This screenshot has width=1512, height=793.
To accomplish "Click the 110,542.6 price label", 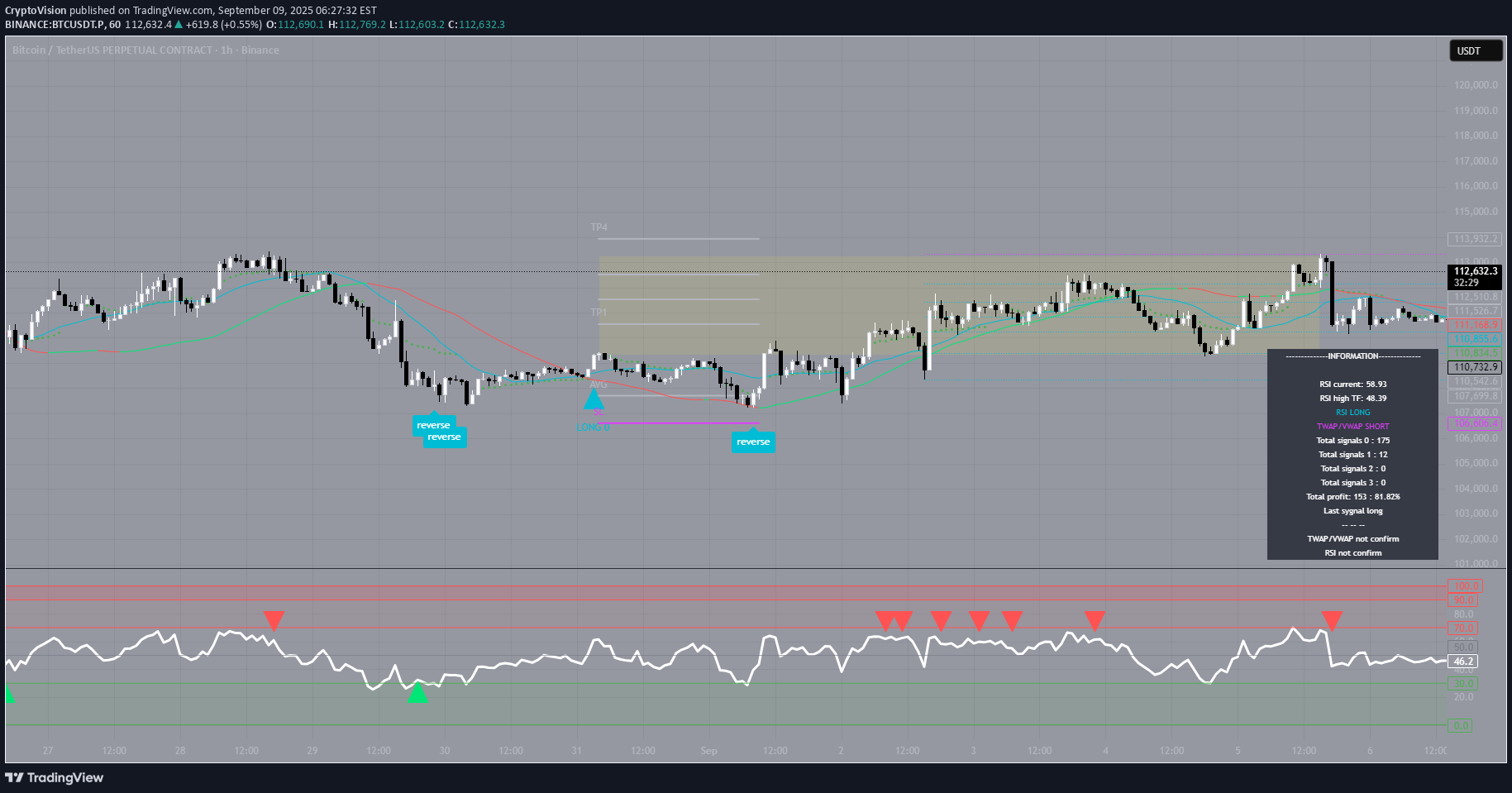I will [x=1476, y=381].
